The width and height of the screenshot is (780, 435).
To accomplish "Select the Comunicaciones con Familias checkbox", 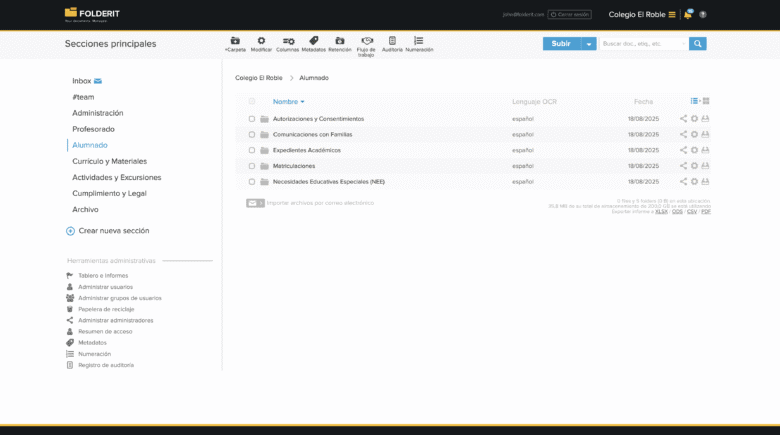I will [252, 134].
